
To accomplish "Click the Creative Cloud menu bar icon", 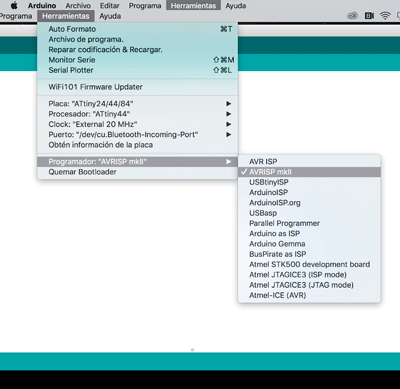I will (352, 16).
